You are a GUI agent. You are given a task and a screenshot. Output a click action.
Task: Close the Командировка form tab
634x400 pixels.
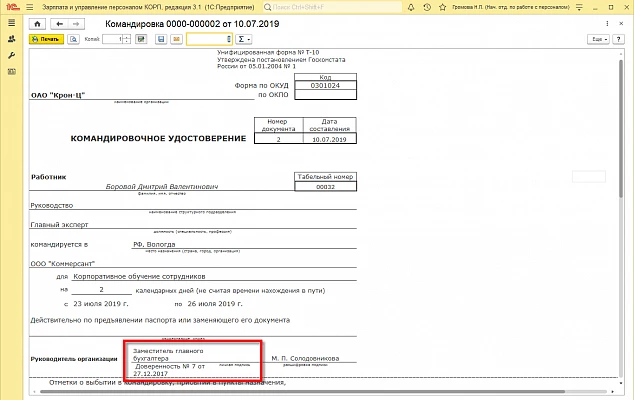pos(621,24)
